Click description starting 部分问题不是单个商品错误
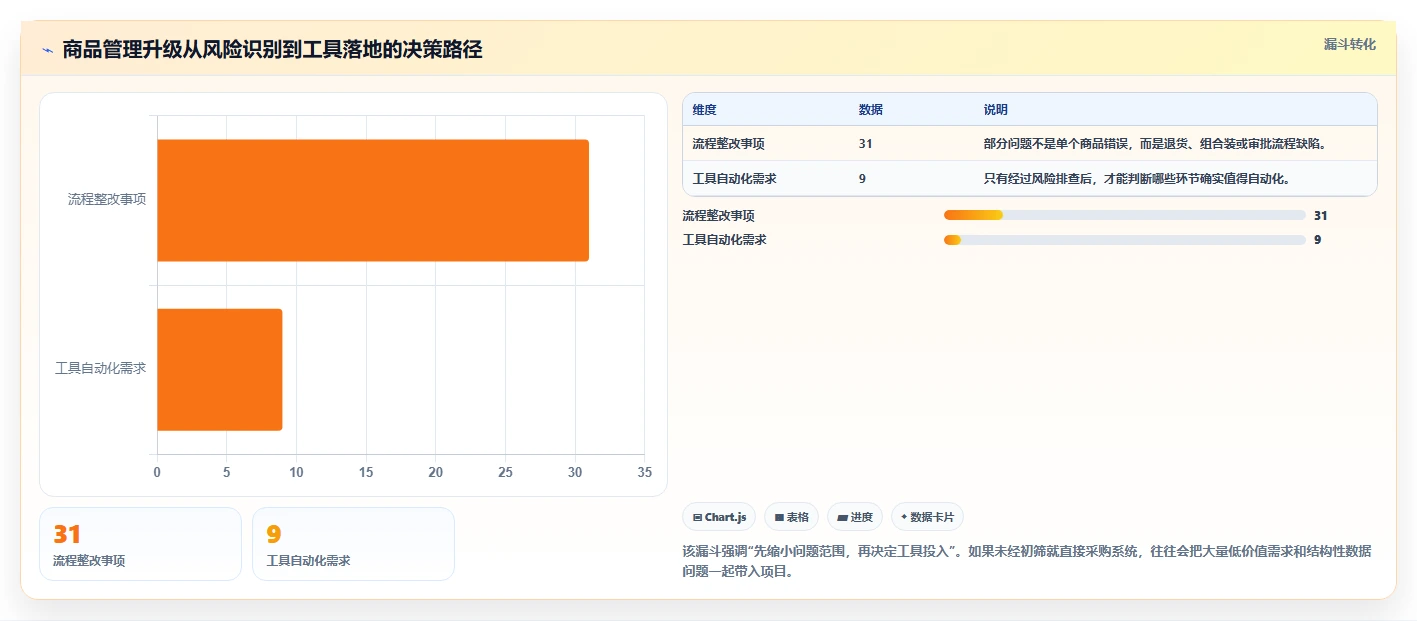 (x=1155, y=144)
